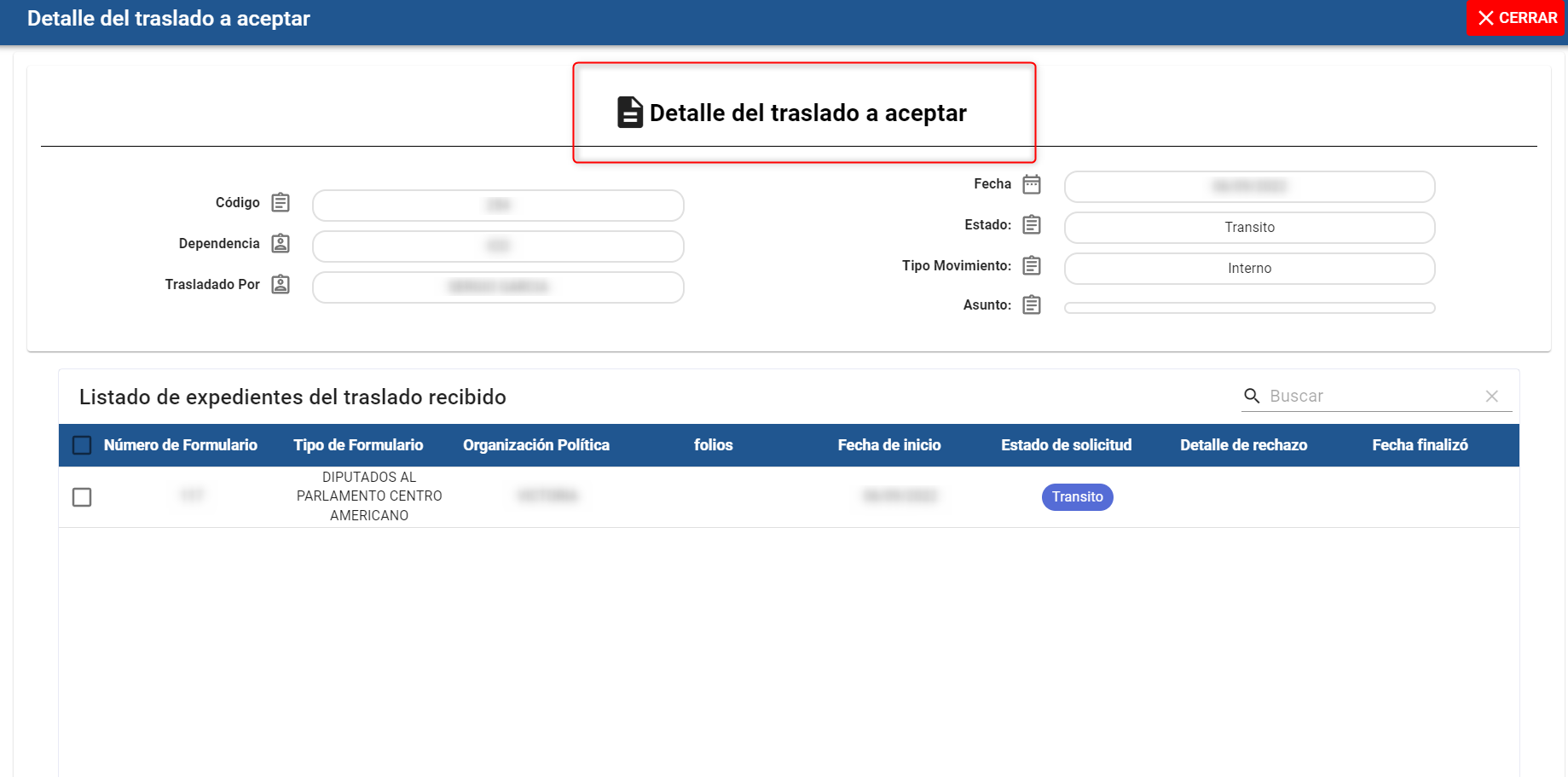Click into the Buscar search field
Viewport: 1568px width, 777px height.
[1373, 396]
